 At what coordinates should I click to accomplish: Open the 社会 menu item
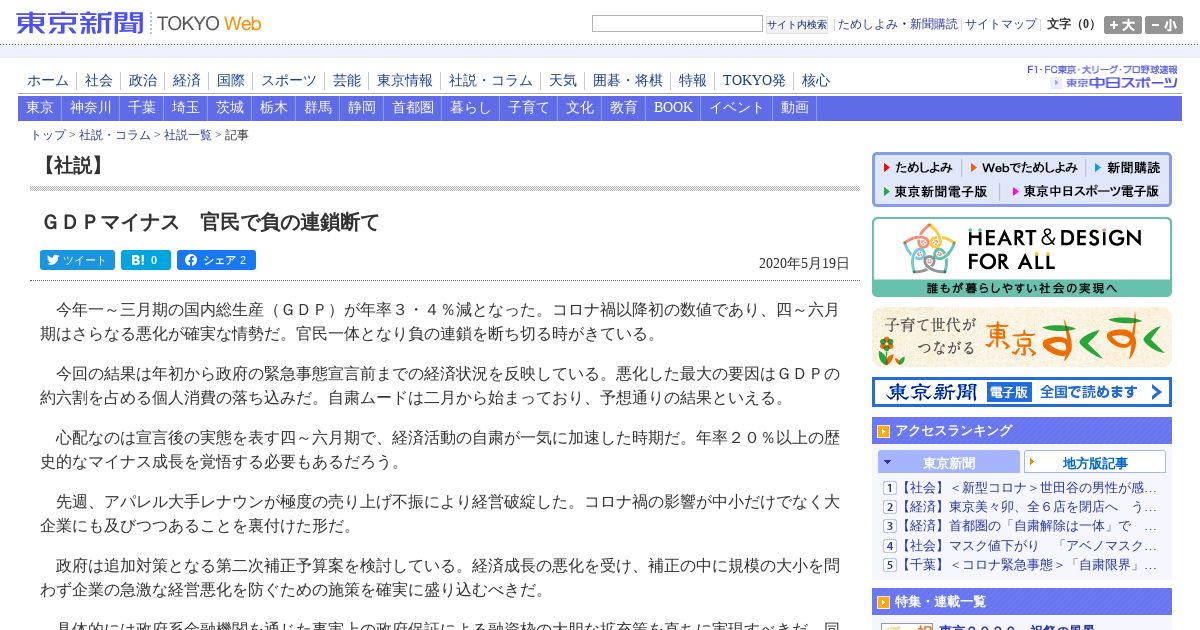[x=99, y=81]
